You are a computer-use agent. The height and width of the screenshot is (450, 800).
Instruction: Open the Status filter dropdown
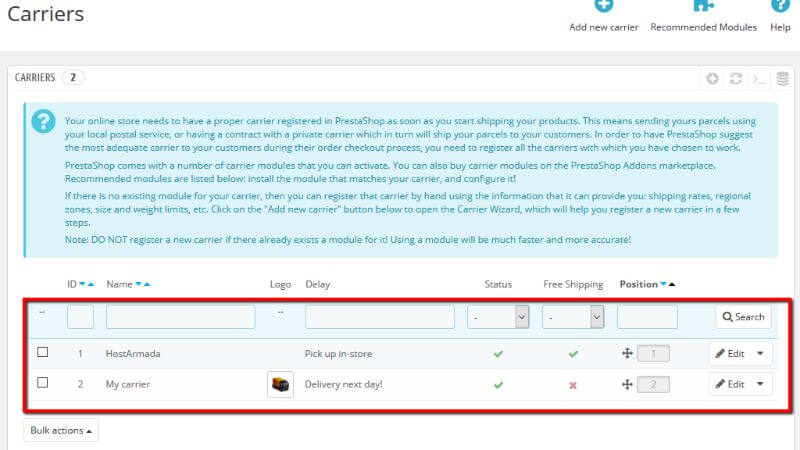pos(498,317)
